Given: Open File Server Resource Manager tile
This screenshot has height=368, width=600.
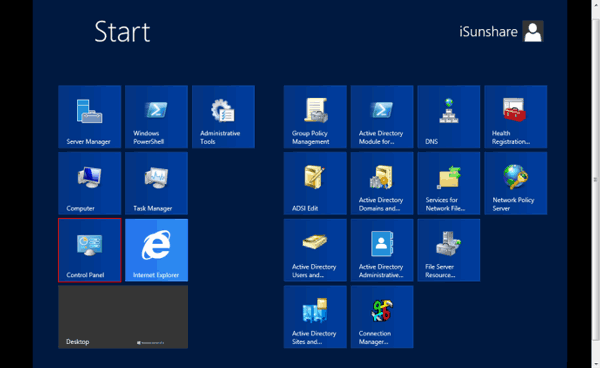Looking at the screenshot, I should [x=448, y=250].
